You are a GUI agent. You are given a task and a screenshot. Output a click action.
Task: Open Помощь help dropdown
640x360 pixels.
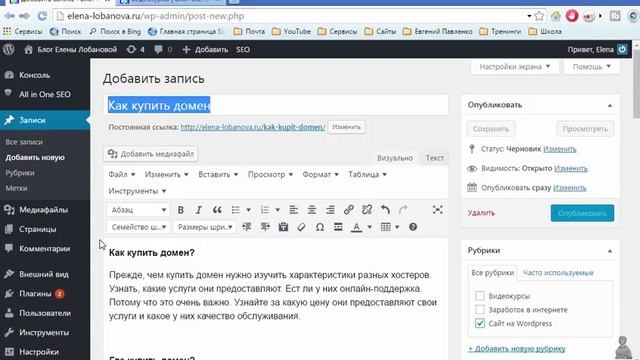(x=591, y=67)
